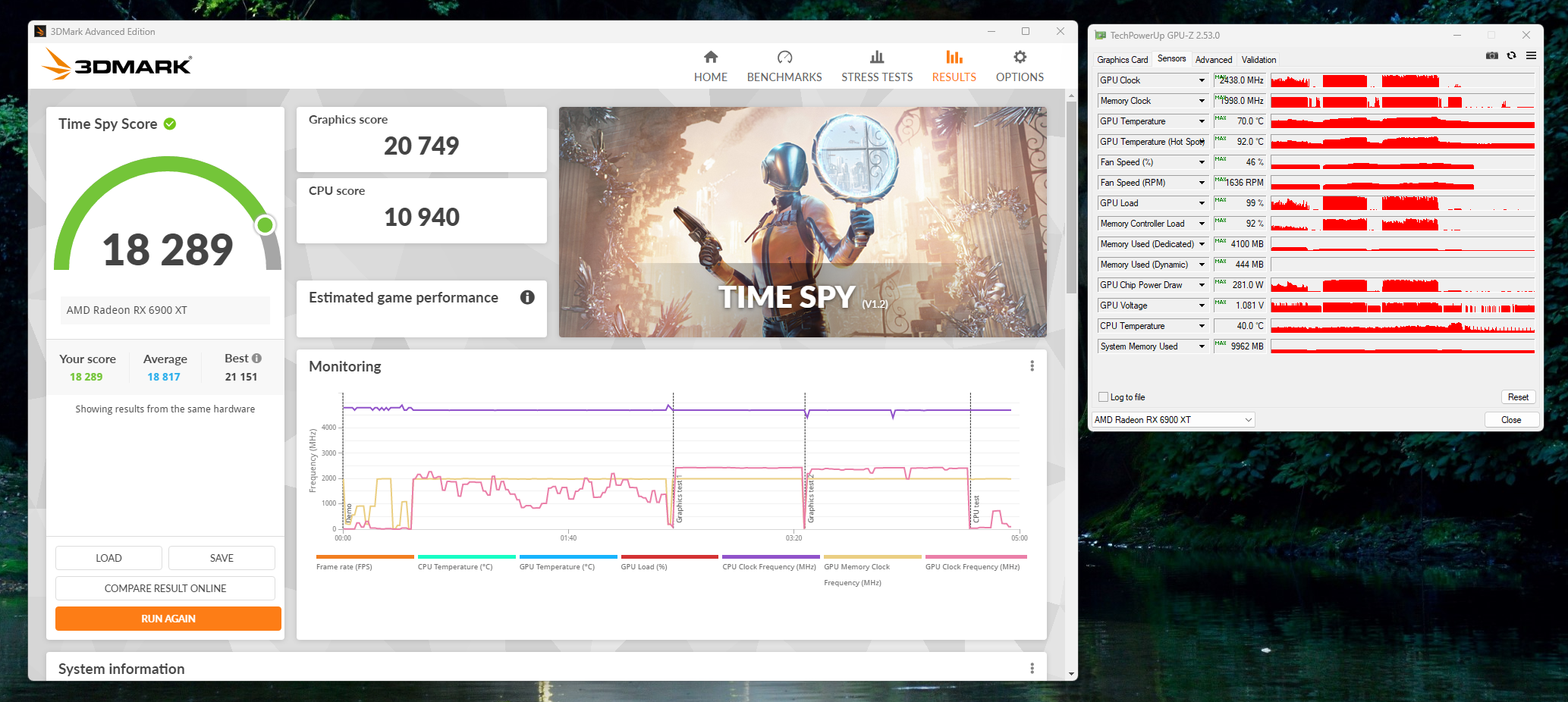Click the CPU score value 10 940
This screenshot has height=702, width=1568.
click(422, 217)
